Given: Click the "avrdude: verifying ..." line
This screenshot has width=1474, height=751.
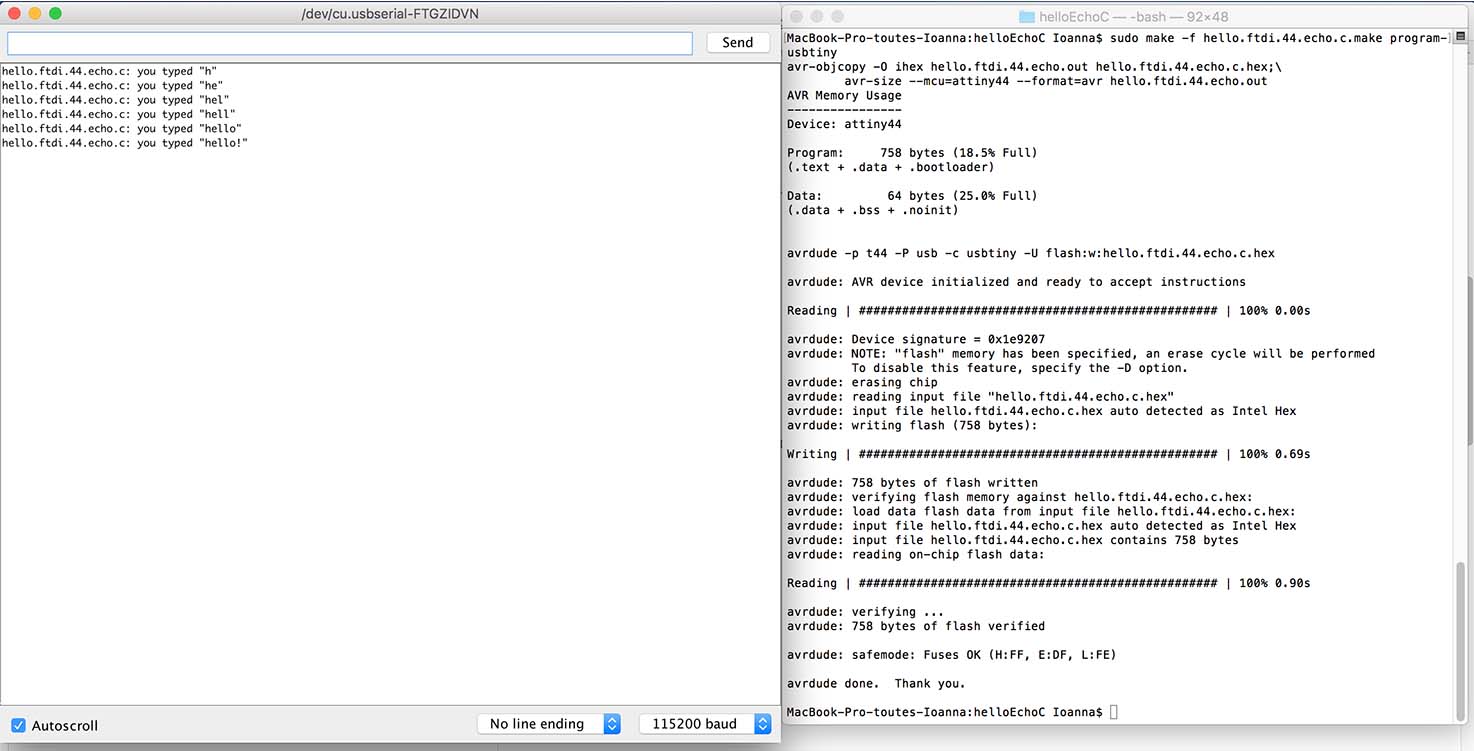Looking at the screenshot, I should tap(865, 612).
